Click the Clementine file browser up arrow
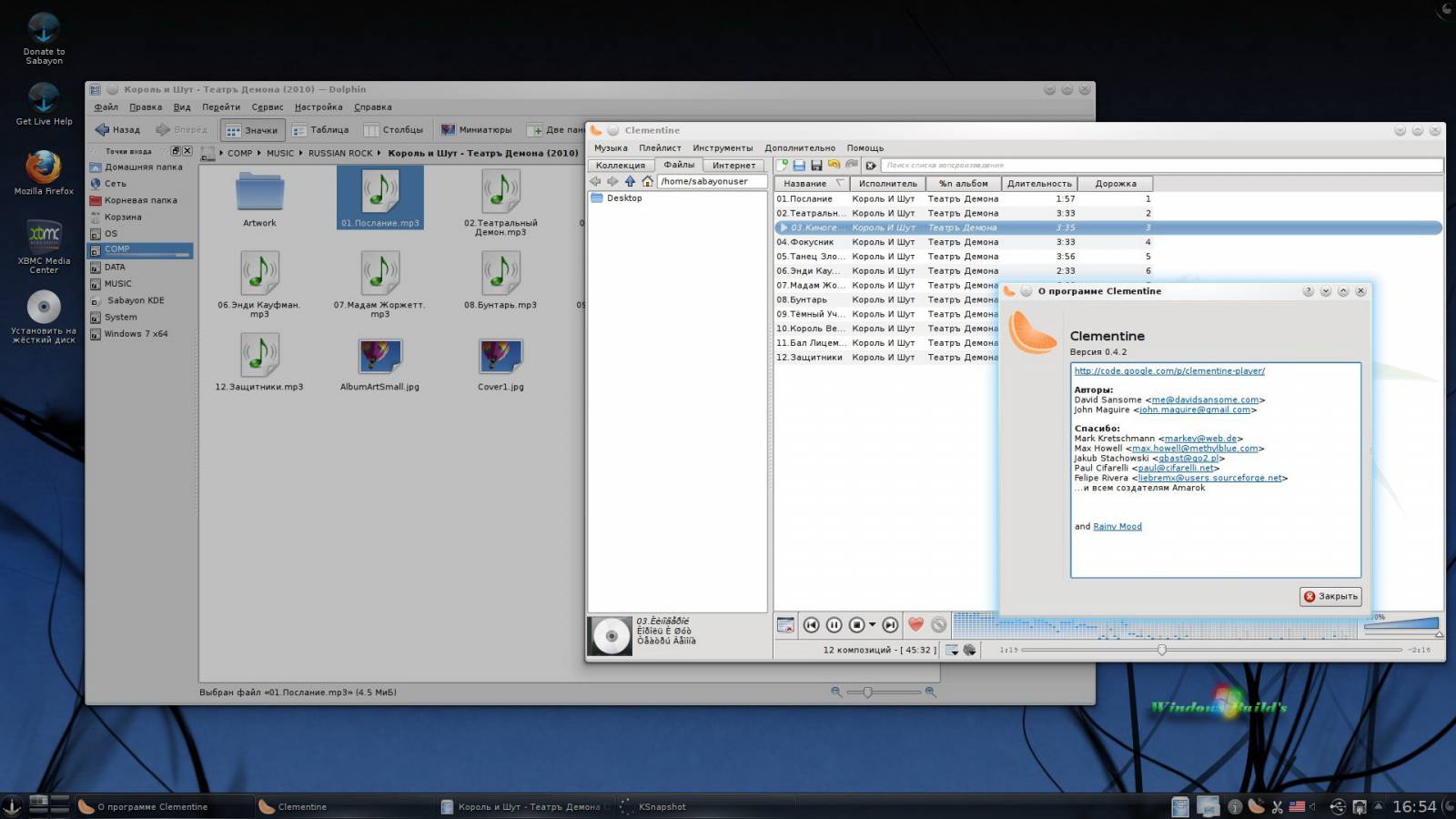Image resolution: width=1456 pixels, height=819 pixels. click(630, 181)
